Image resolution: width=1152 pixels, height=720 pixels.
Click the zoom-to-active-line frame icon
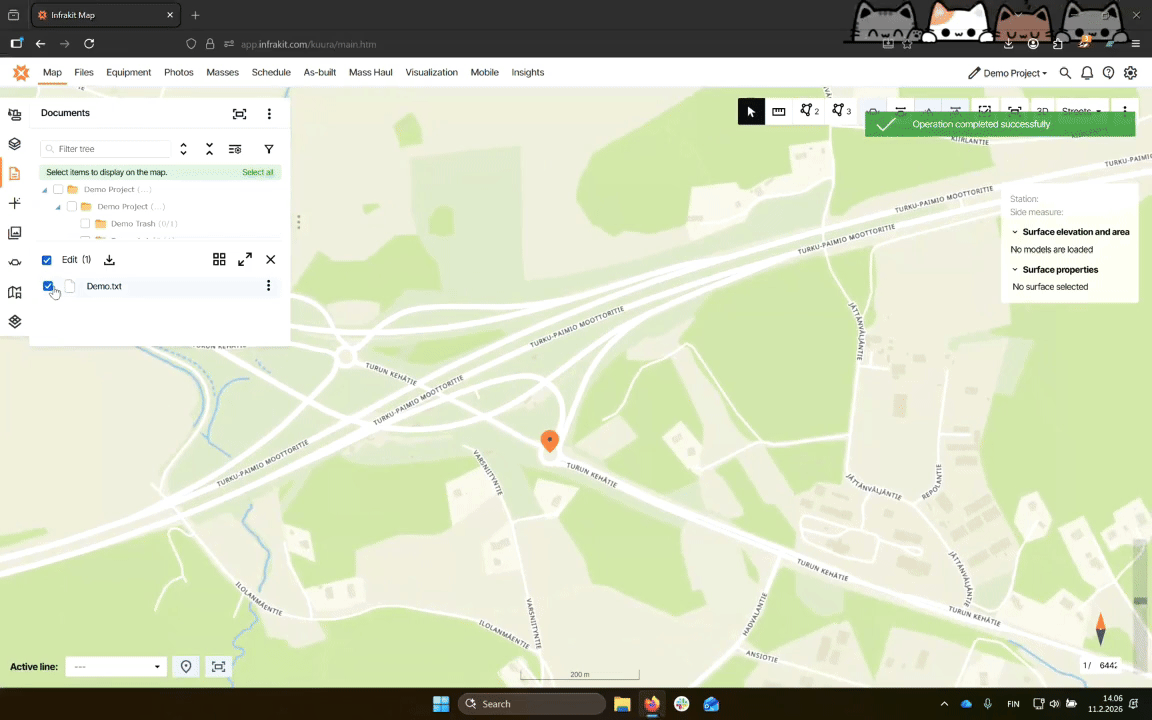[x=218, y=666]
